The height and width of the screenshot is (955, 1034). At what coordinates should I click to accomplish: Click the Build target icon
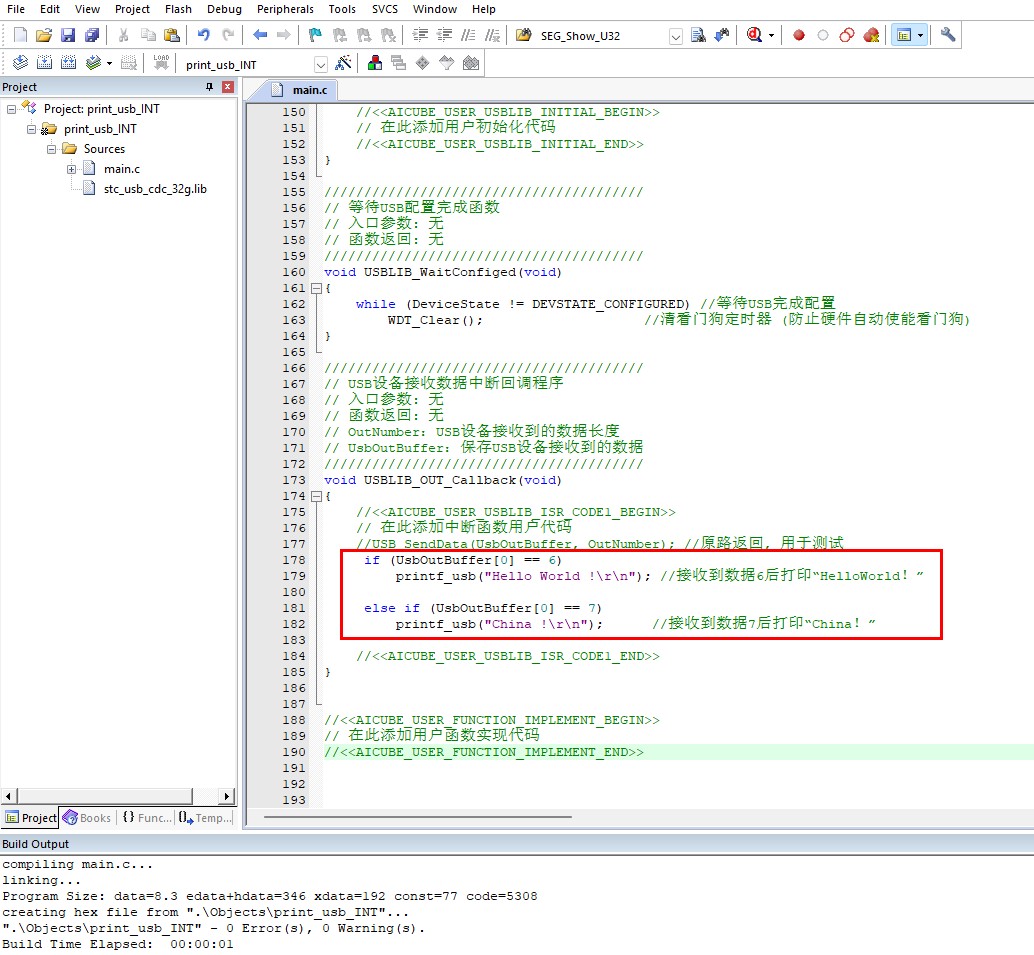click(44, 63)
